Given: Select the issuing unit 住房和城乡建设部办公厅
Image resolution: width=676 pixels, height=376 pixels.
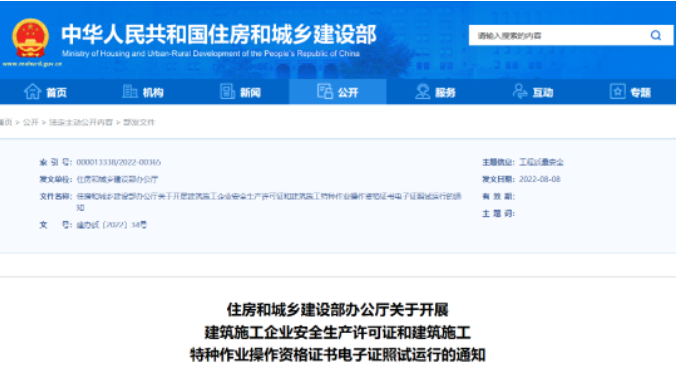Looking at the screenshot, I should pyautogui.click(x=117, y=179).
